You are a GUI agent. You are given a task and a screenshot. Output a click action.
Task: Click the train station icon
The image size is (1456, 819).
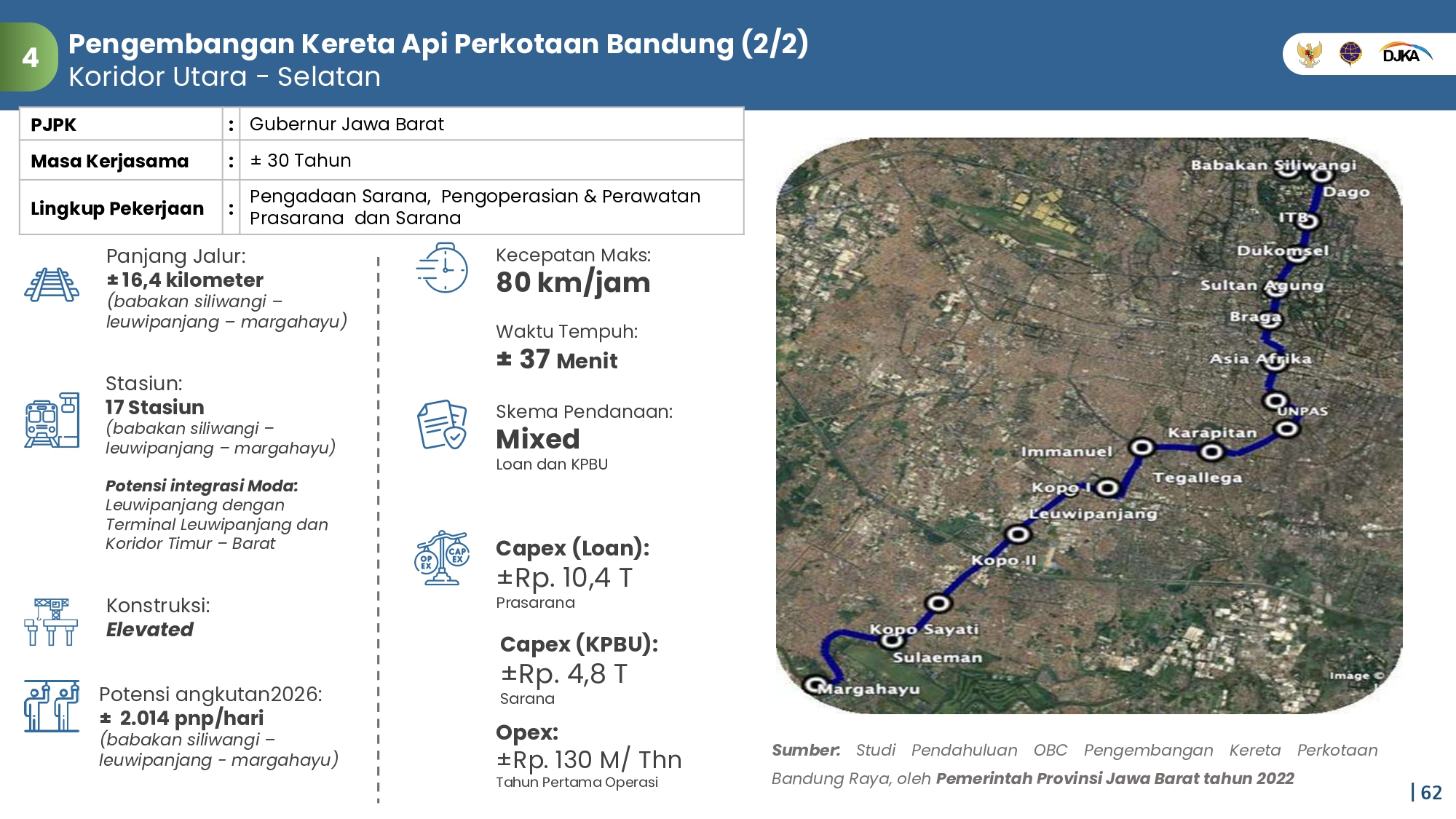pos(52,421)
